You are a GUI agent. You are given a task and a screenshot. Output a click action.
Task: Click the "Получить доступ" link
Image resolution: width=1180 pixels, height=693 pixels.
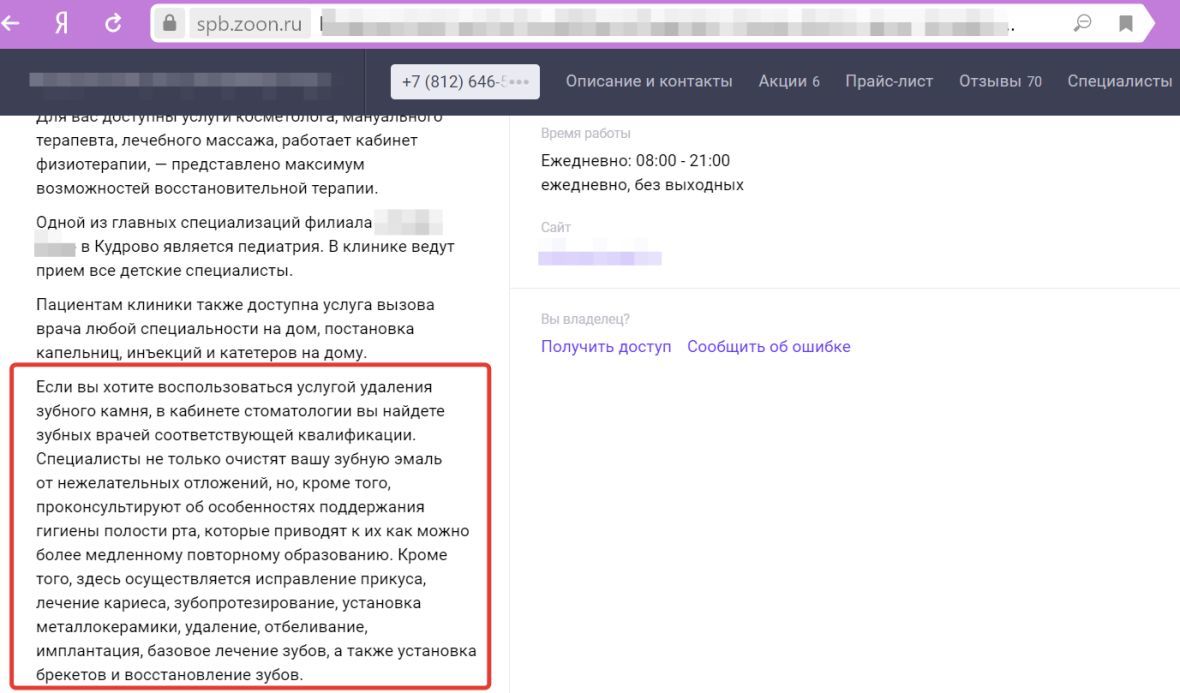[606, 347]
